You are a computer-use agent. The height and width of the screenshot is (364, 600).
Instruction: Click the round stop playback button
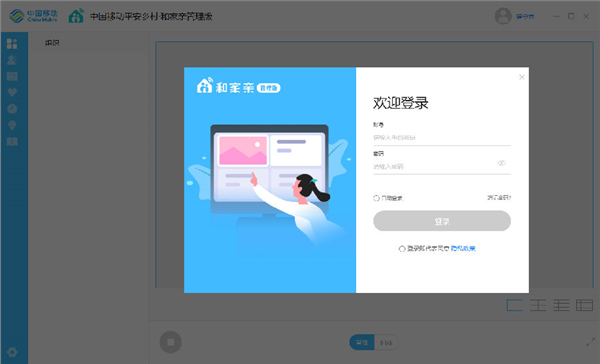171,342
